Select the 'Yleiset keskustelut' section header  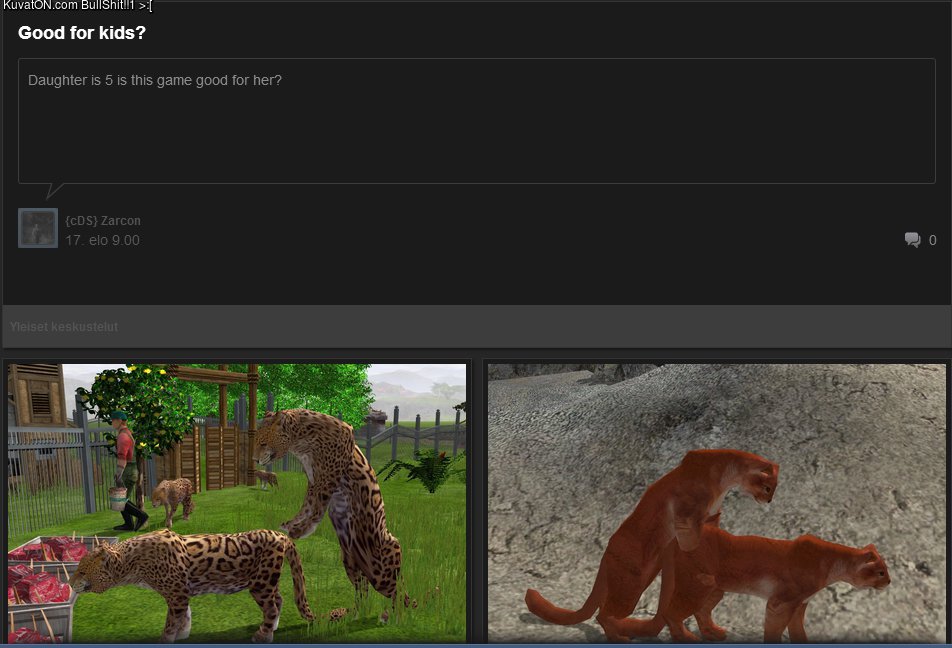click(x=64, y=327)
